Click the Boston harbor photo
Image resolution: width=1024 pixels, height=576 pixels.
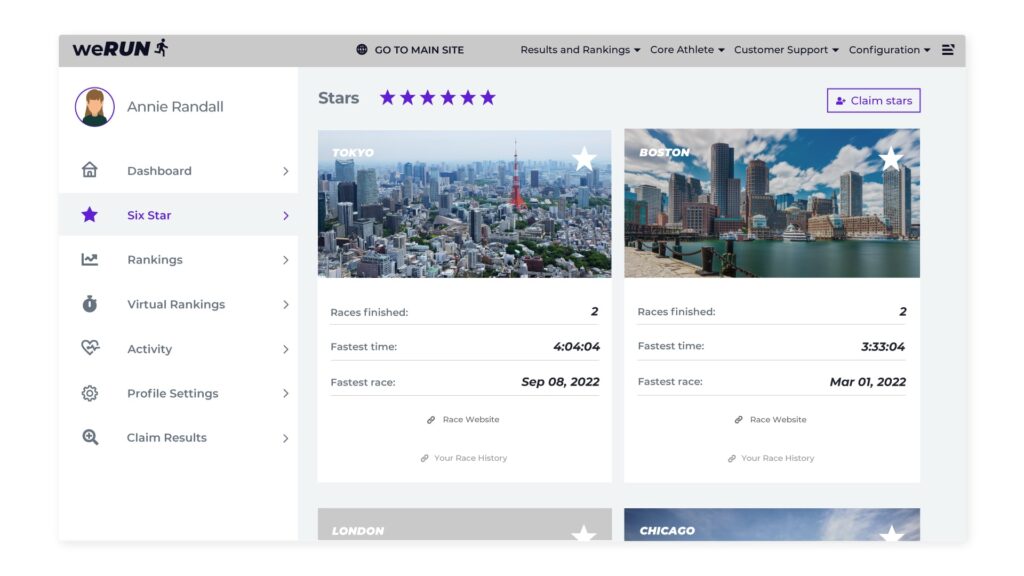772,203
